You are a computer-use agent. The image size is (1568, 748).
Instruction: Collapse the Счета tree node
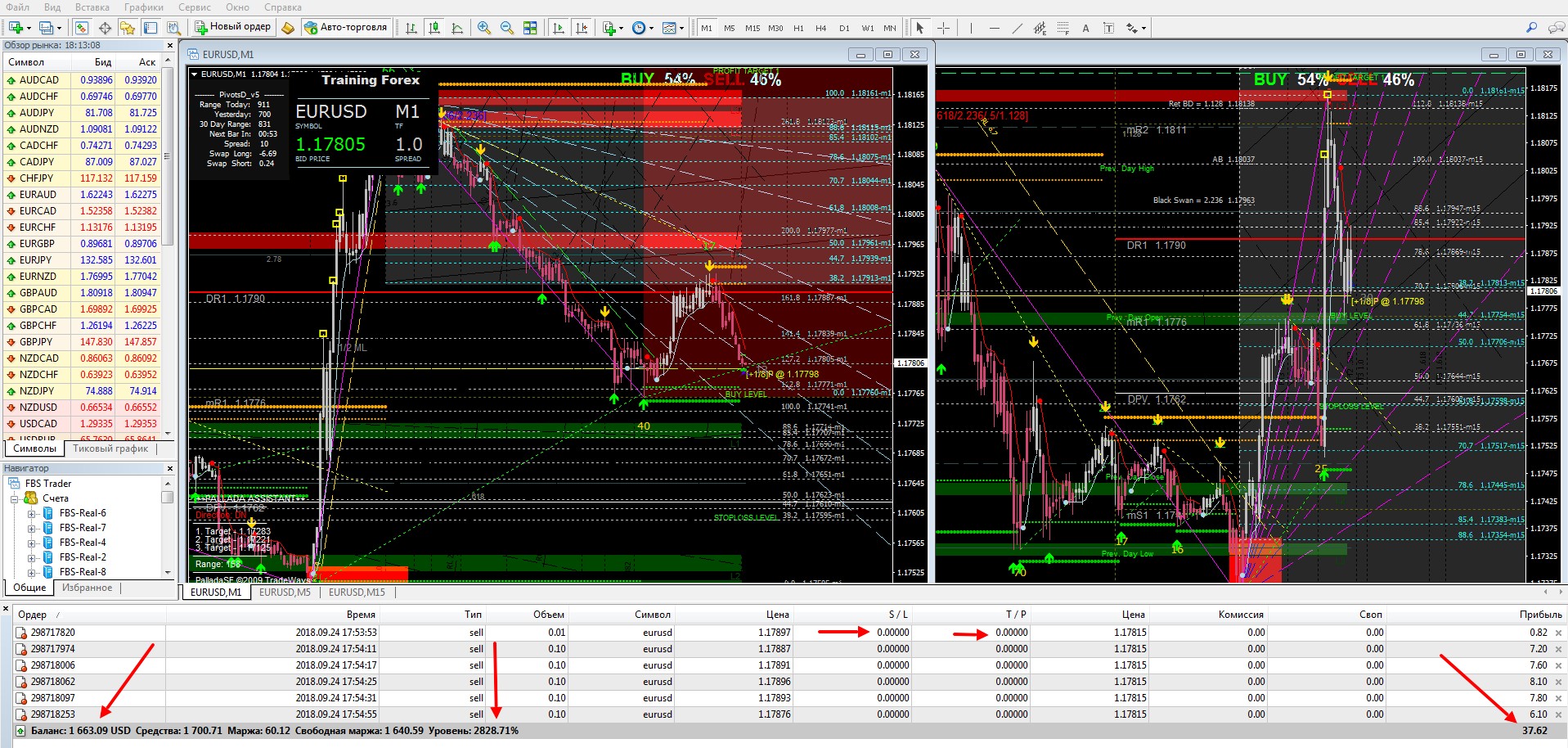15,498
